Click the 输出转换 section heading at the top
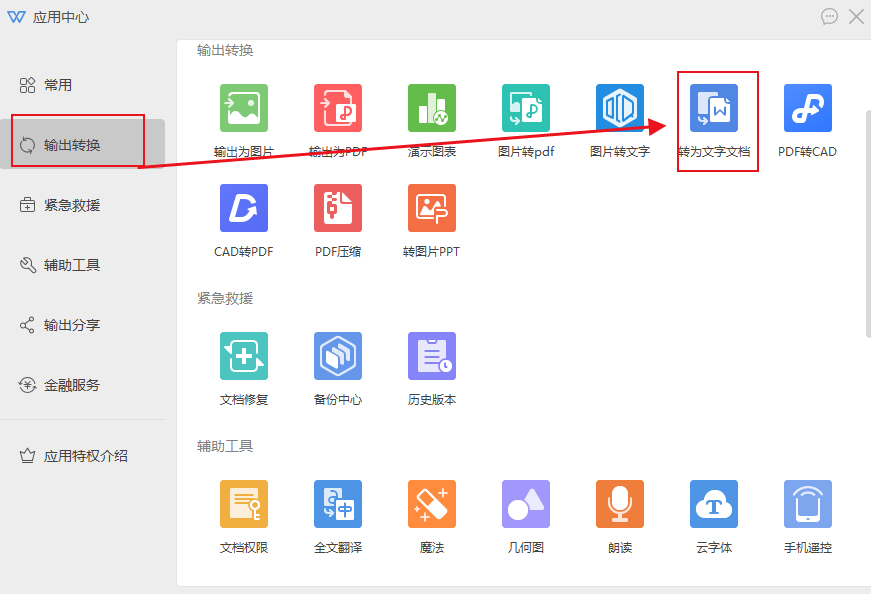The width and height of the screenshot is (871, 594). pyautogui.click(x=225, y=51)
